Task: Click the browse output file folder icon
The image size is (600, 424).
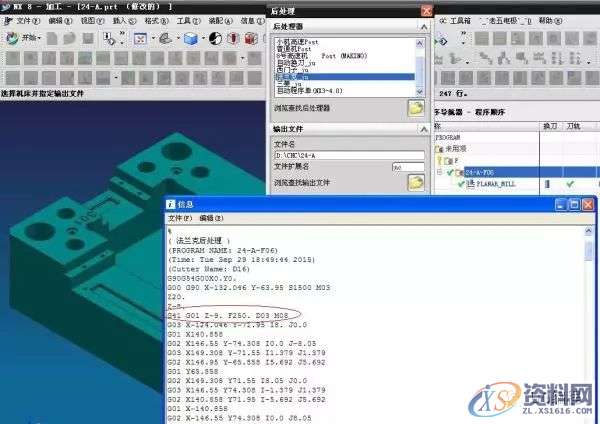Action: 416,182
